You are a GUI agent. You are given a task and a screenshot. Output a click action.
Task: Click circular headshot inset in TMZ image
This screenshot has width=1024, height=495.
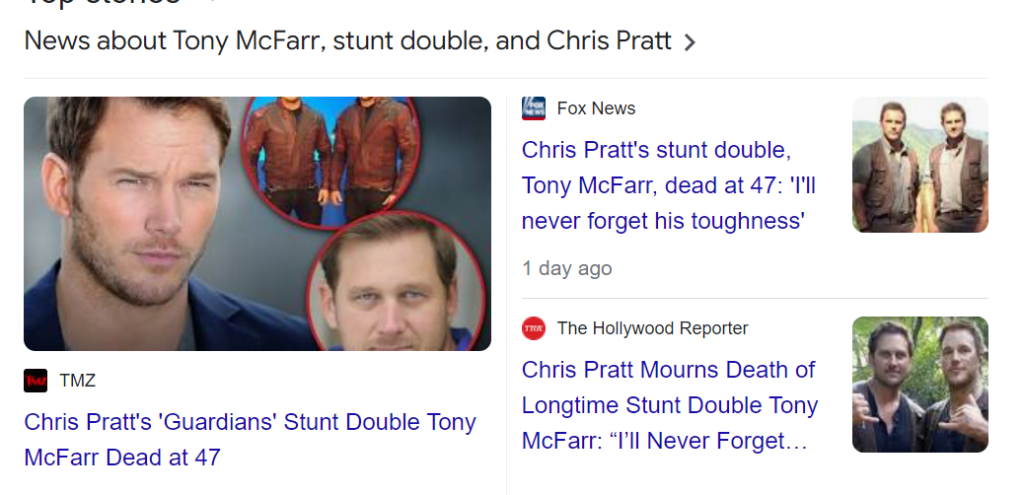click(396, 285)
